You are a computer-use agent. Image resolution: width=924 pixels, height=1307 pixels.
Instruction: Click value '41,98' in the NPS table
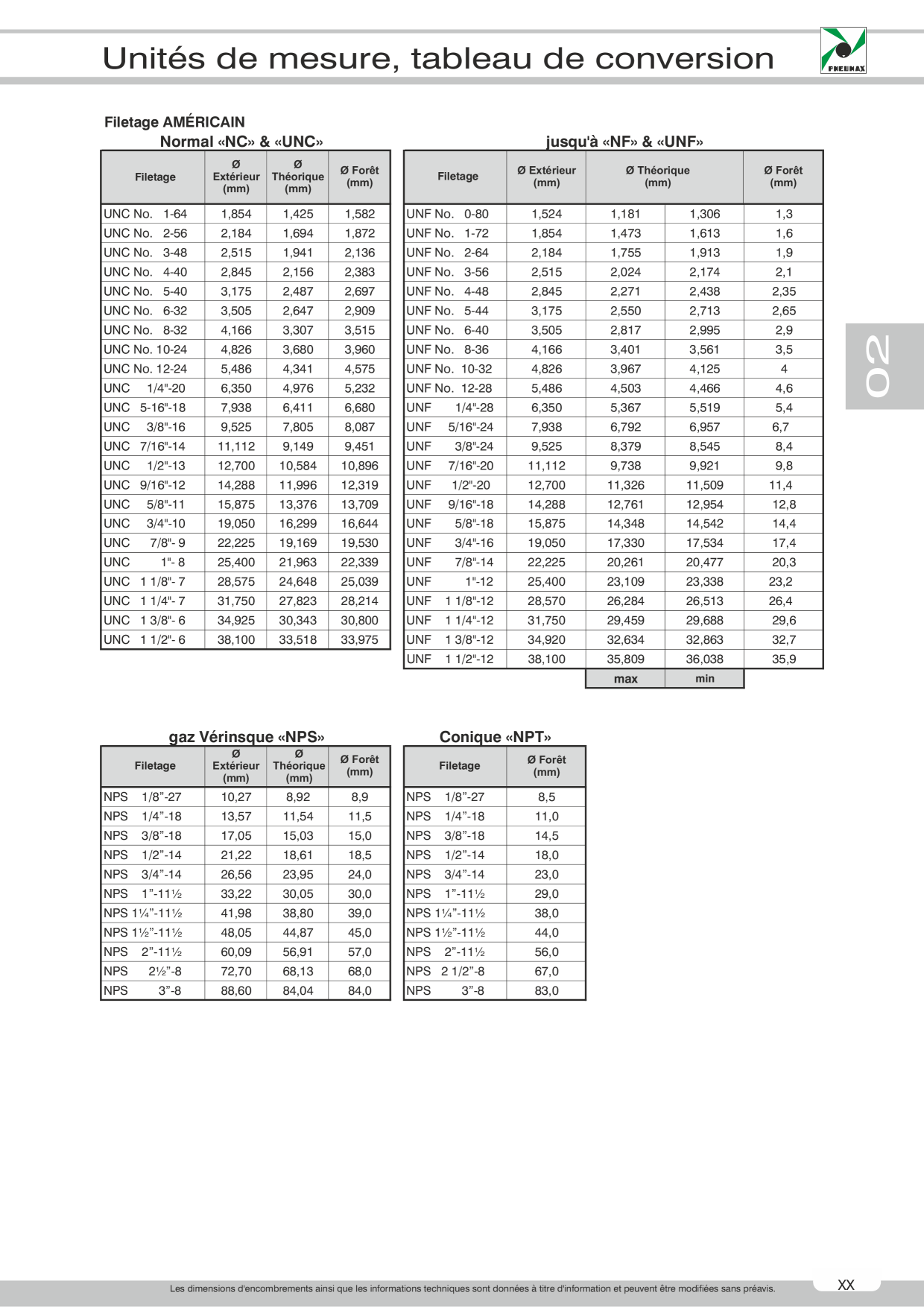point(236,914)
